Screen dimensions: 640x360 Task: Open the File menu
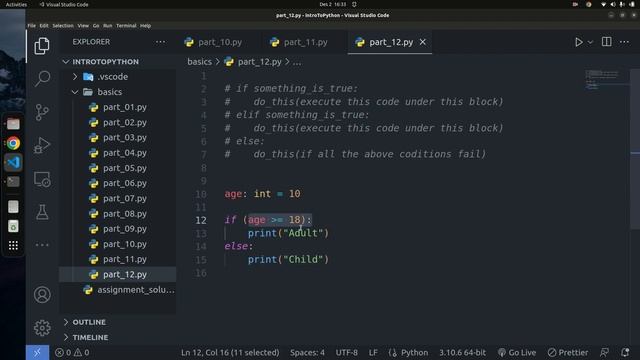point(31,25)
